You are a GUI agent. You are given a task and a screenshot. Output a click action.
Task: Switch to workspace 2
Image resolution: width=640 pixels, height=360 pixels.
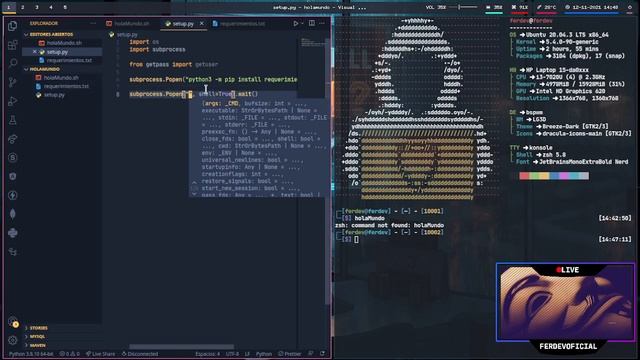coord(22,7)
